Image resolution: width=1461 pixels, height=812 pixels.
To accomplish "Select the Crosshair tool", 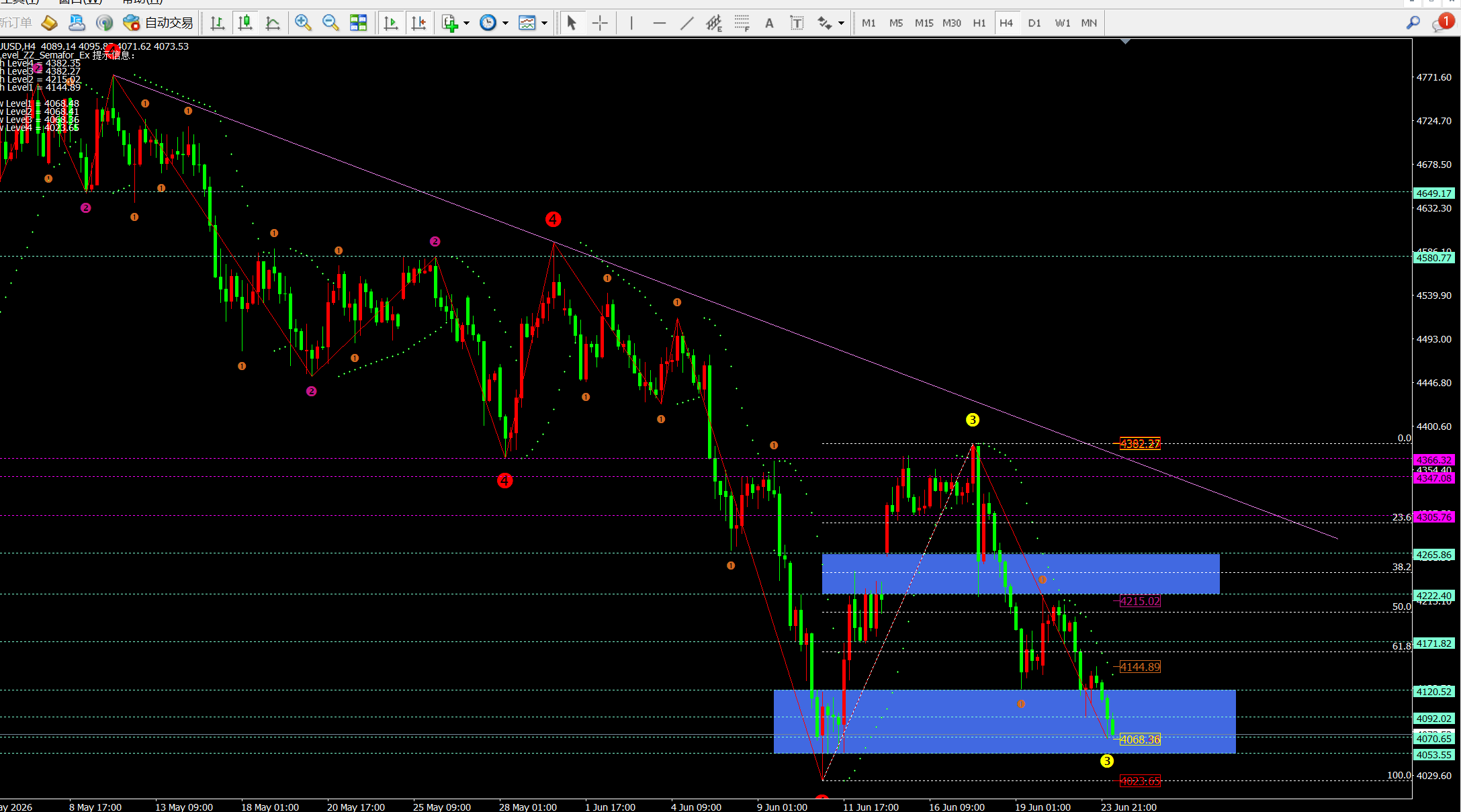I will pyautogui.click(x=600, y=23).
